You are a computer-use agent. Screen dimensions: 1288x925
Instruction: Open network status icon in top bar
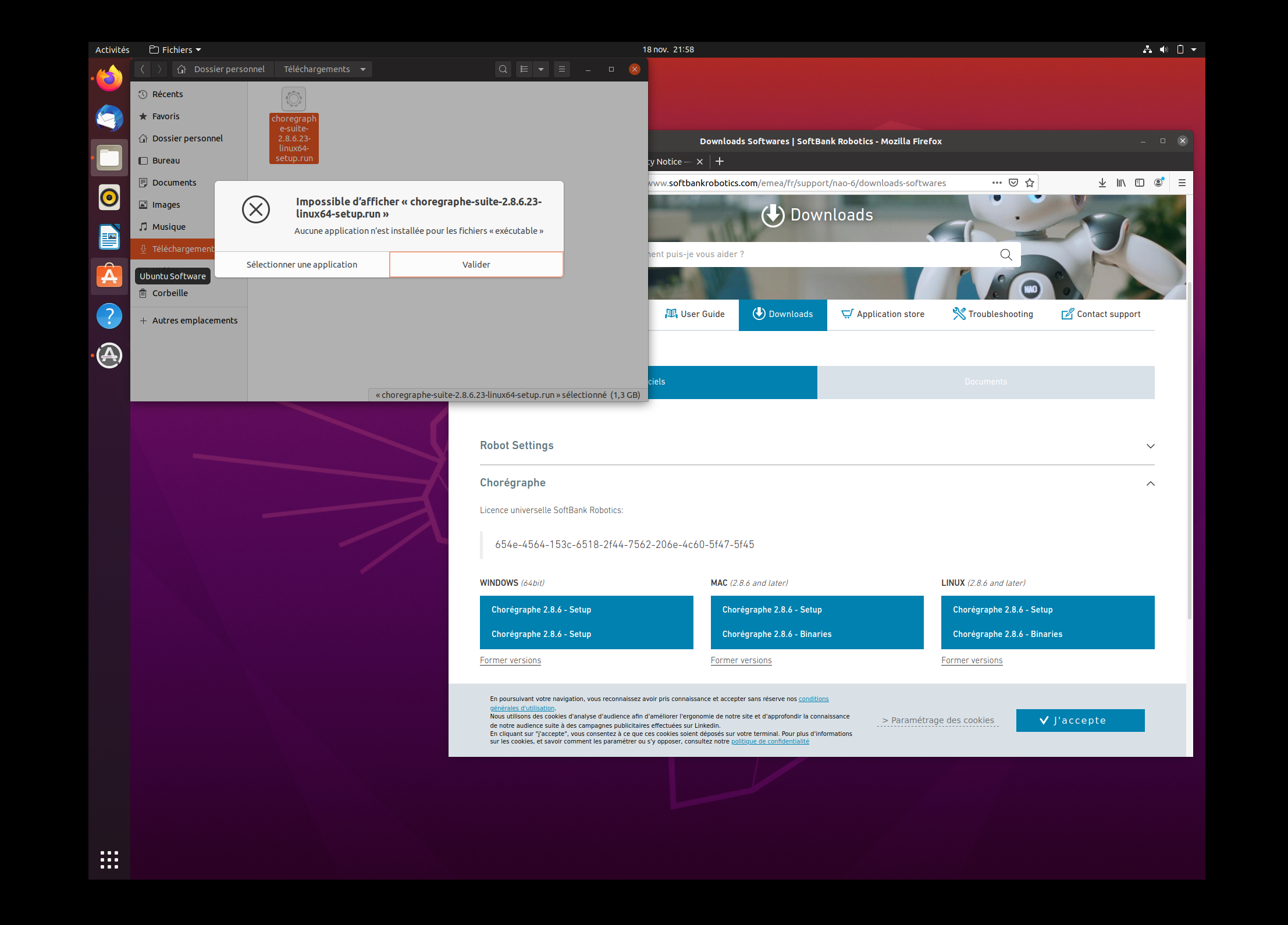[1147, 49]
